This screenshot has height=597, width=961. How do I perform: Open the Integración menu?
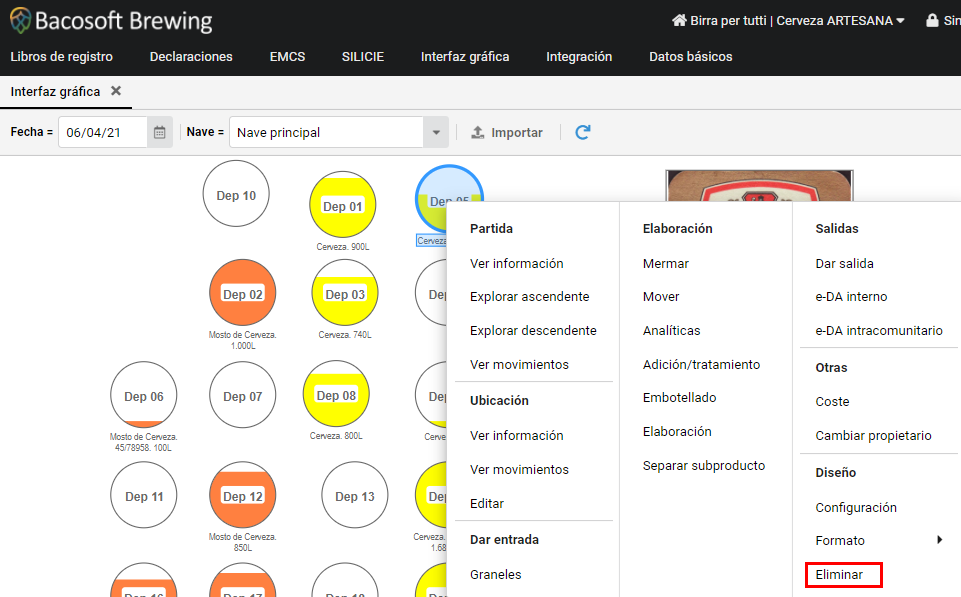point(579,56)
